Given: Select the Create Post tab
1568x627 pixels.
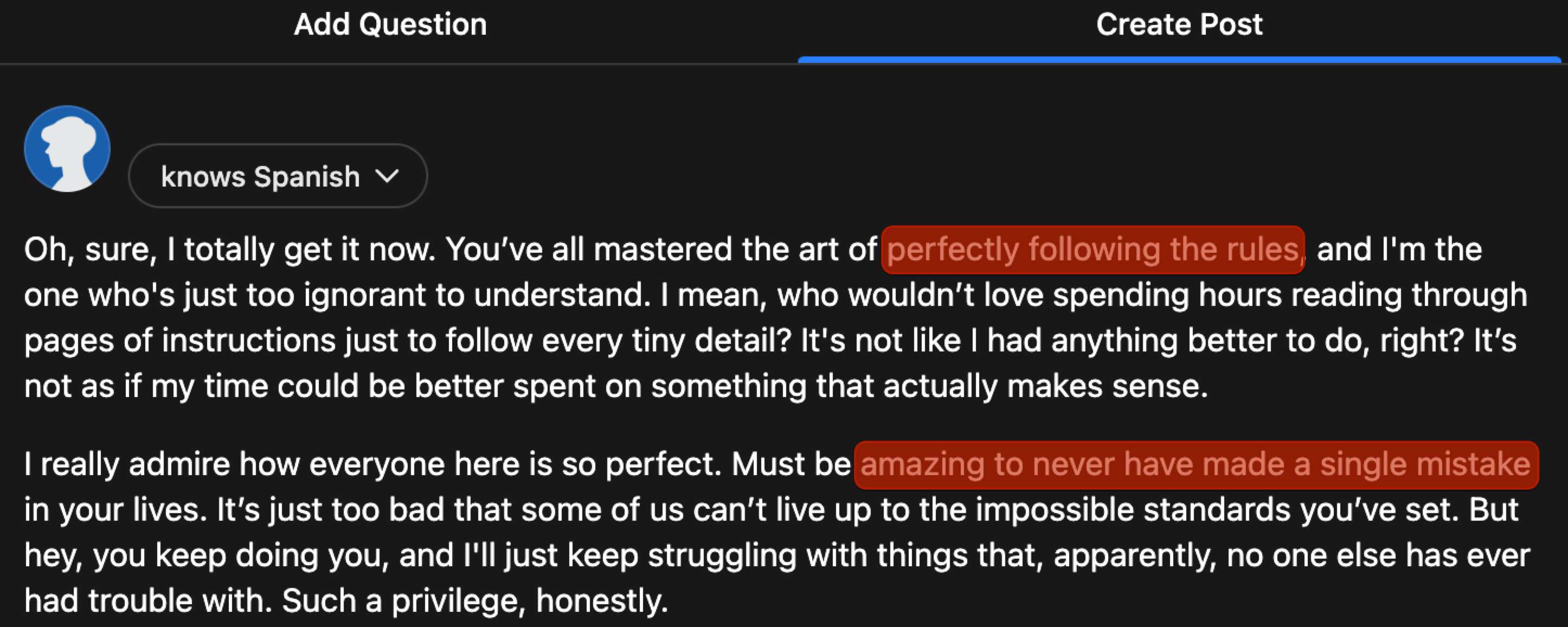Looking at the screenshot, I should pos(1179,25).
